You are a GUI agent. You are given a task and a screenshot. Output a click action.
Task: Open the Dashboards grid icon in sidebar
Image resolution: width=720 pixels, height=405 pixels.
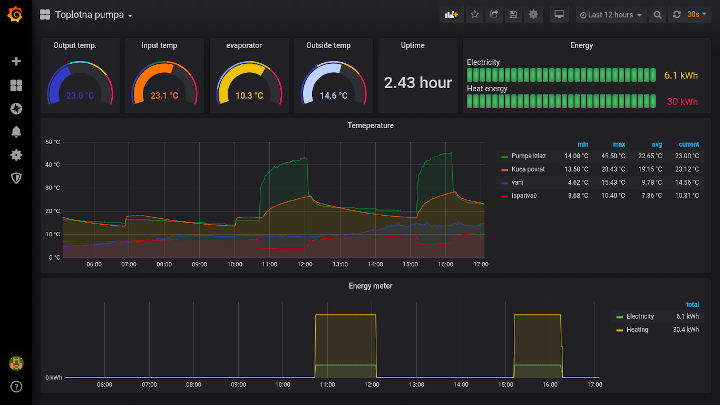click(x=16, y=85)
